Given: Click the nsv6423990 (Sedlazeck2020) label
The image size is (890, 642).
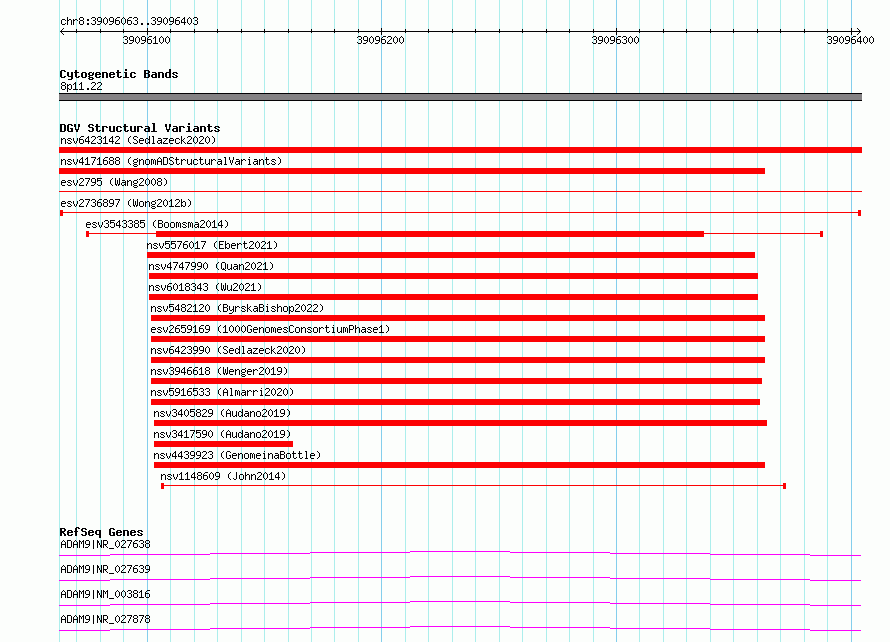Looking at the screenshot, I should click(x=228, y=350).
